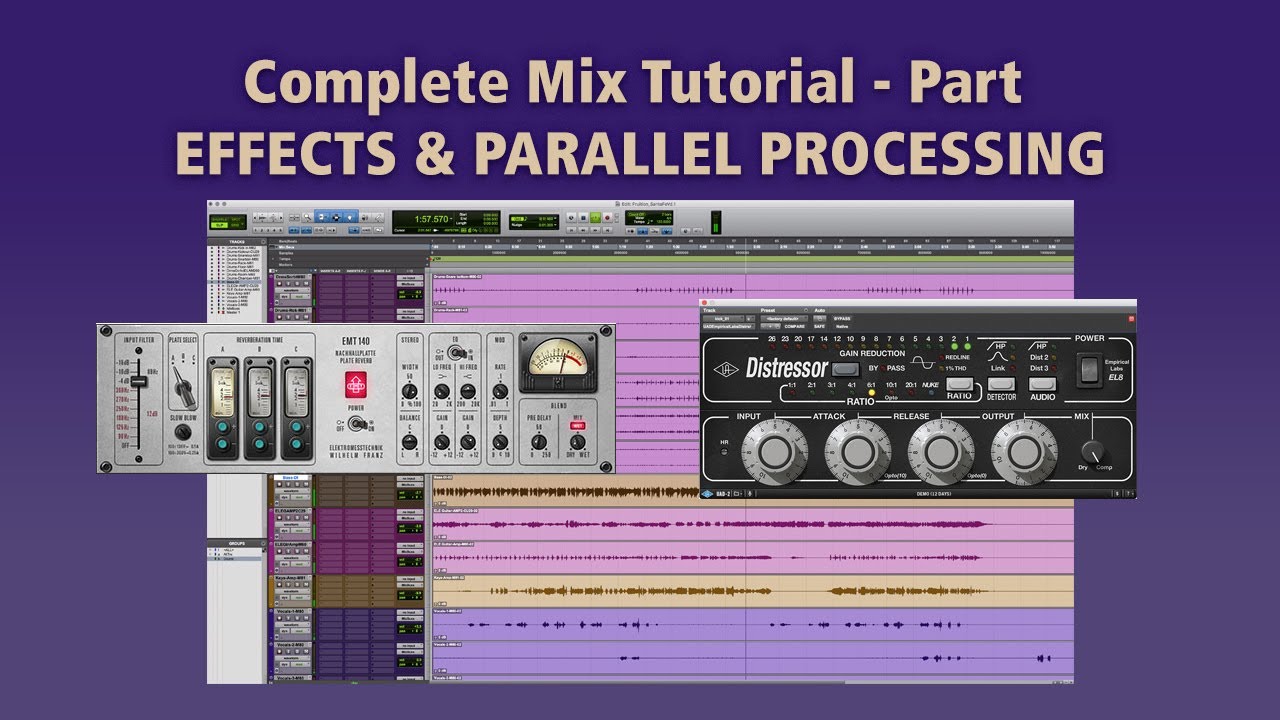This screenshot has width=1280, height=720.
Task: Click the Stop button in transport
Action: point(583,217)
